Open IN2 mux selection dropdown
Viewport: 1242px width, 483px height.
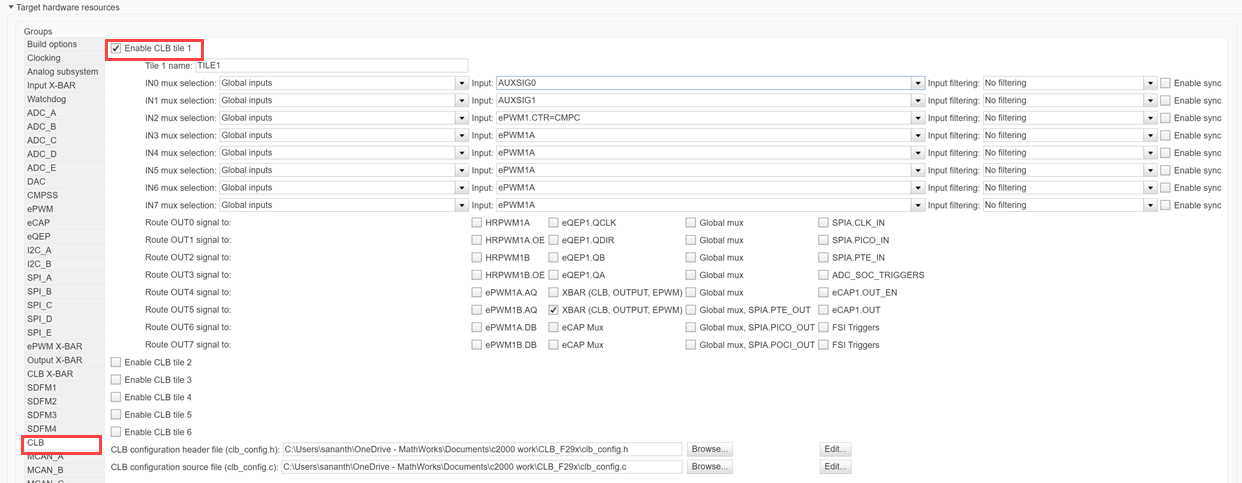coord(462,118)
